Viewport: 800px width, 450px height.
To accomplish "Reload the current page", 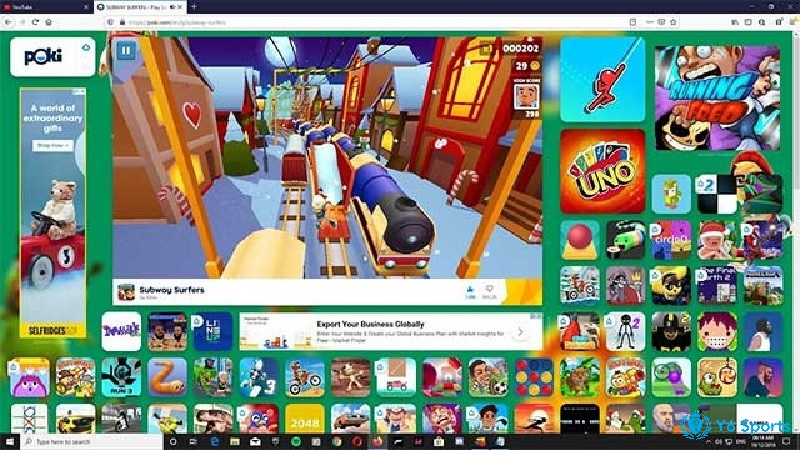I will [x=35, y=22].
